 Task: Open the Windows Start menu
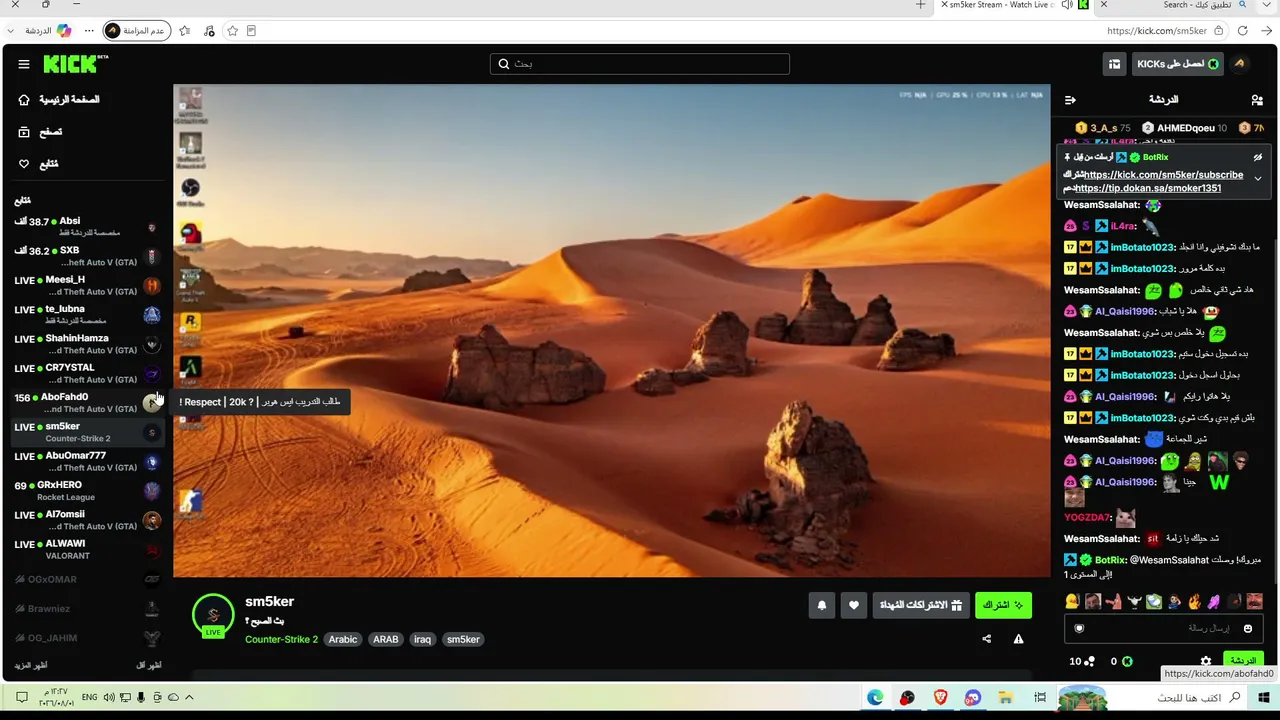[1263, 697]
